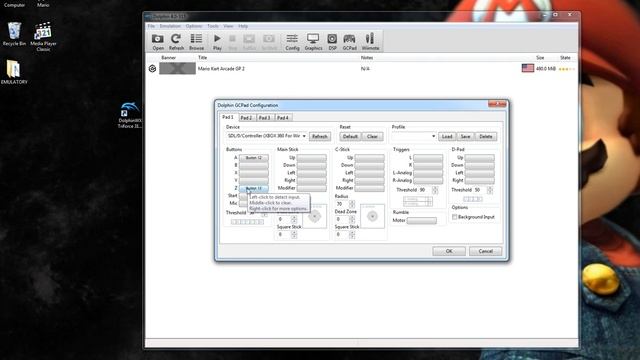Click the profile Save button
The height and width of the screenshot is (360, 640).
(x=465, y=136)
